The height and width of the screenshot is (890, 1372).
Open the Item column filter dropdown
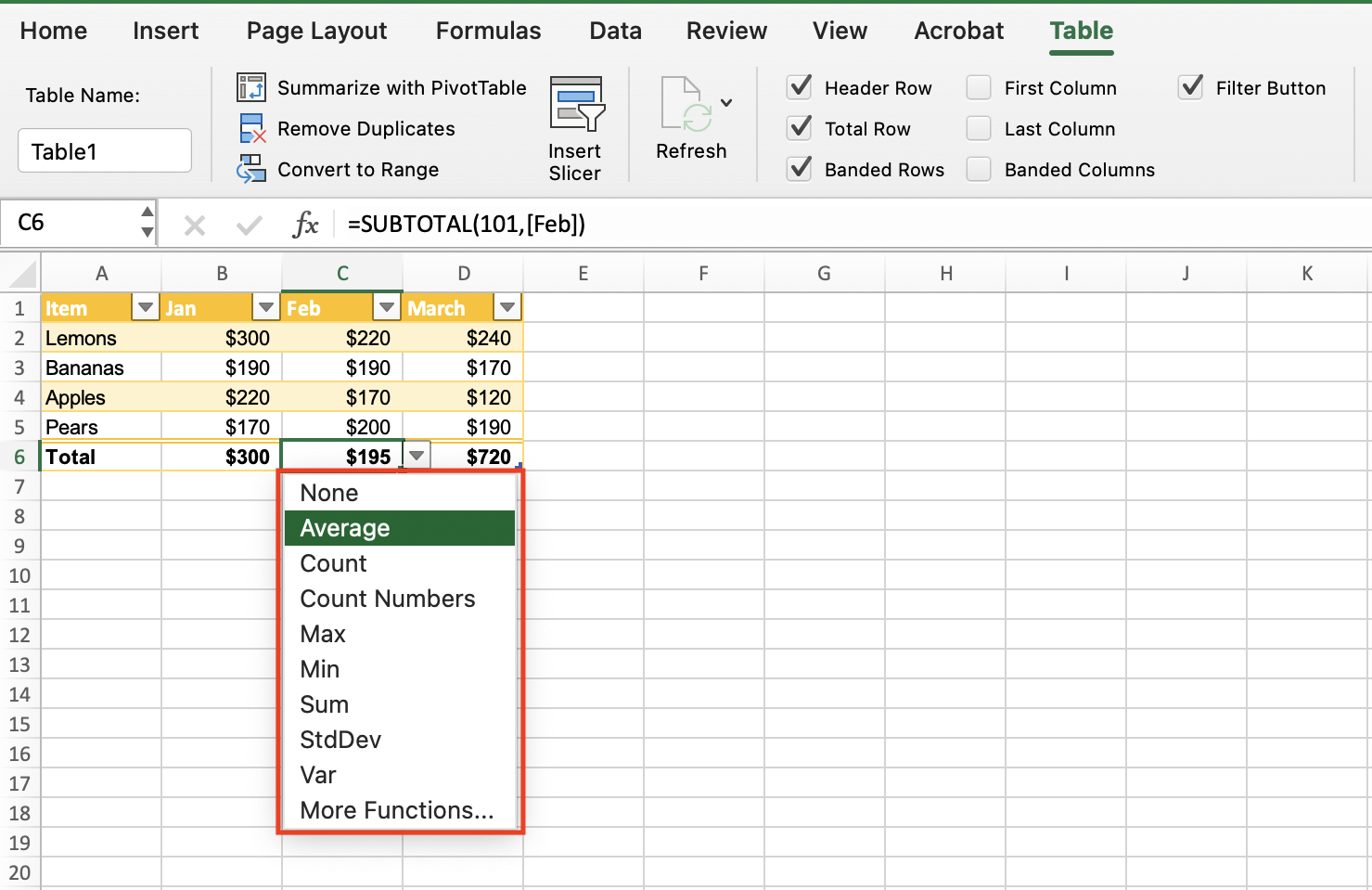(x=145, y=306)
